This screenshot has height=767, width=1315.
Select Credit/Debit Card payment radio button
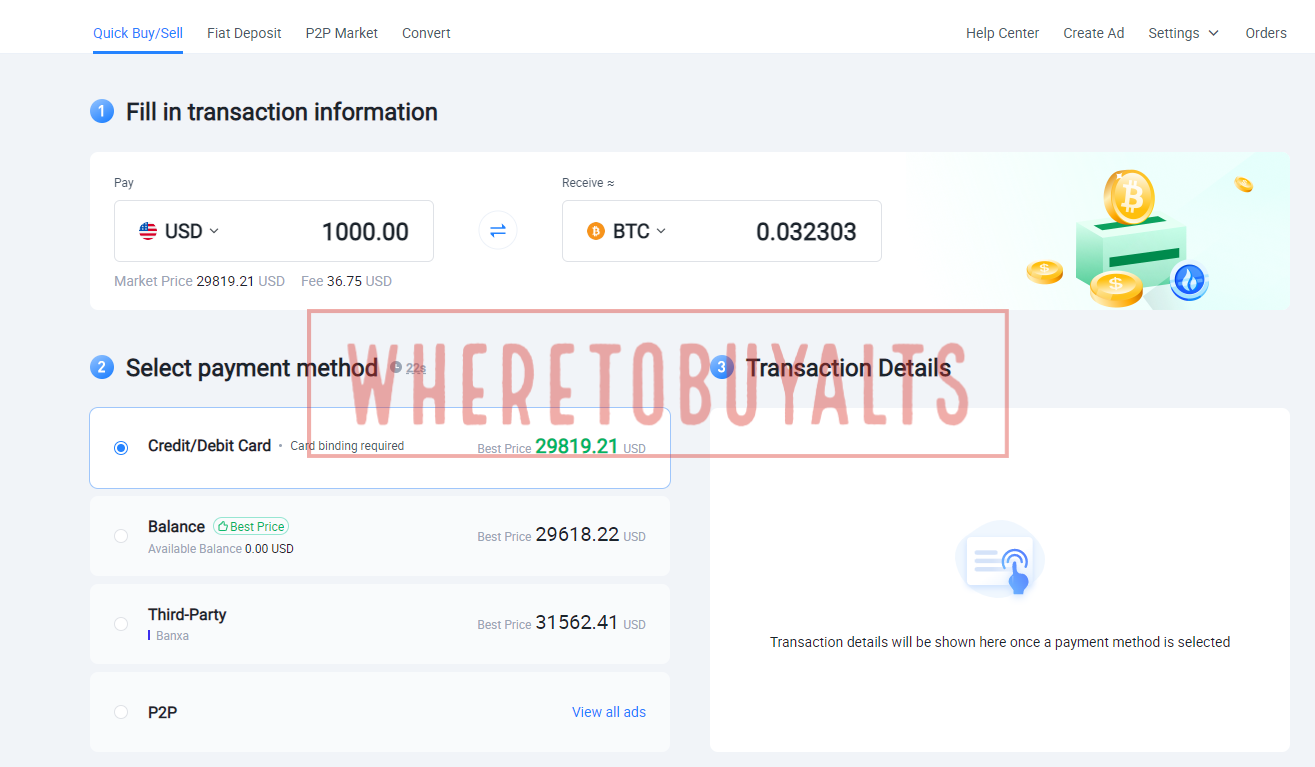121,448
